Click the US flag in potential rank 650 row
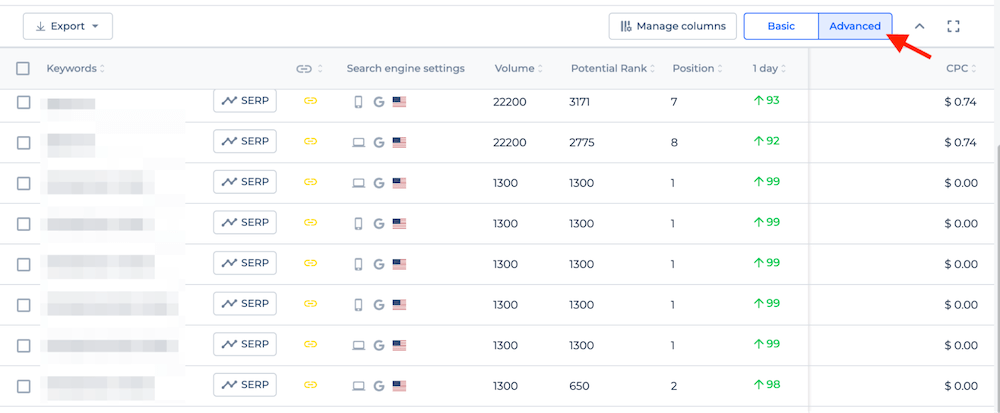 (399, 386)
